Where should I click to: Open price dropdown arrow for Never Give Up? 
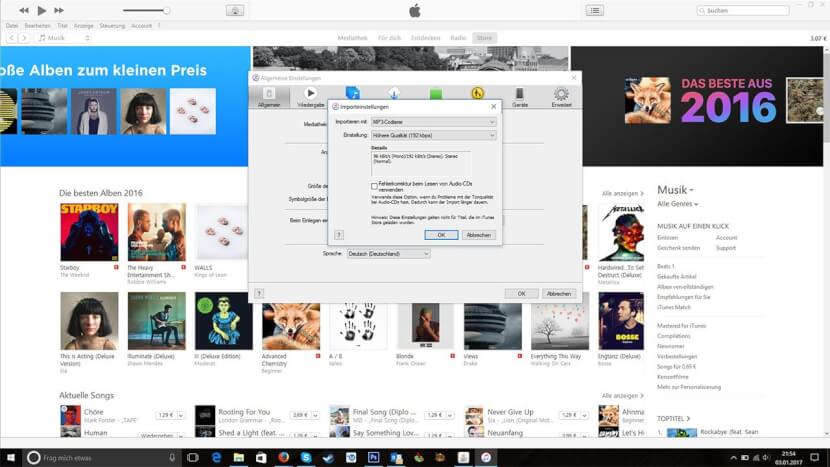click(x=584, y=416)
